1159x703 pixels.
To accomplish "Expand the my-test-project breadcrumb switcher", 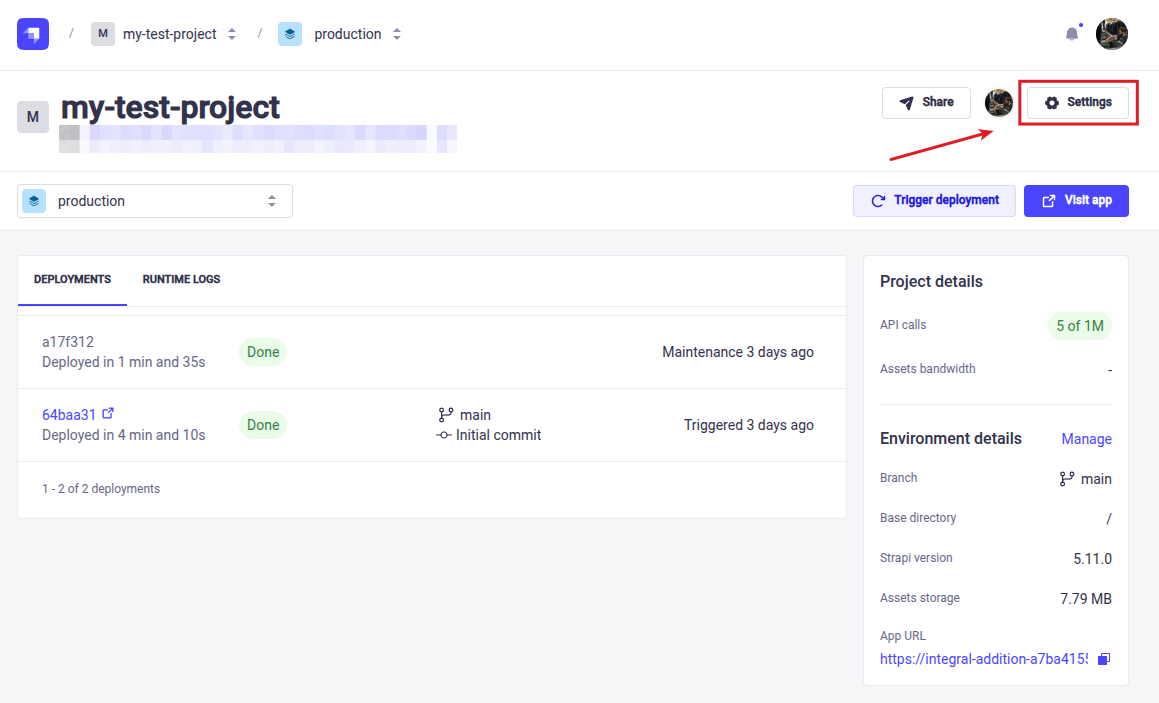I will [x=232, y=34].
